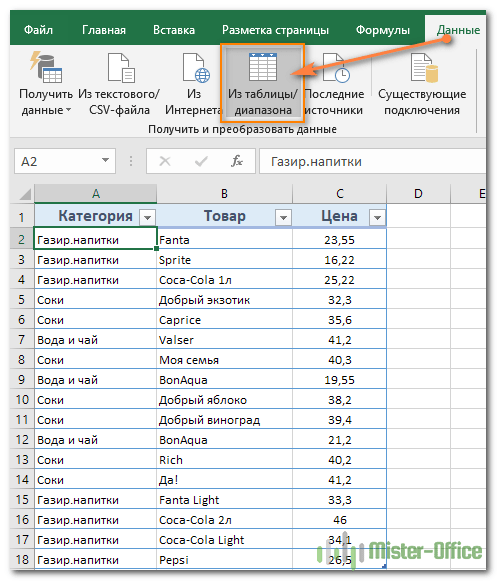Select column B header
The width and height of the screenshot is (497, 581).
tap(224, 194)
